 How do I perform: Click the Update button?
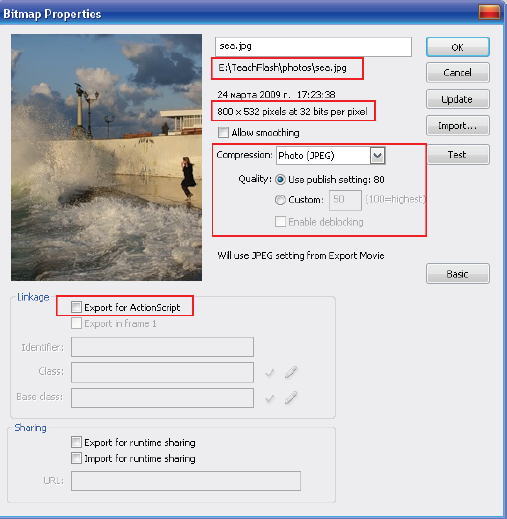(458, 99)
